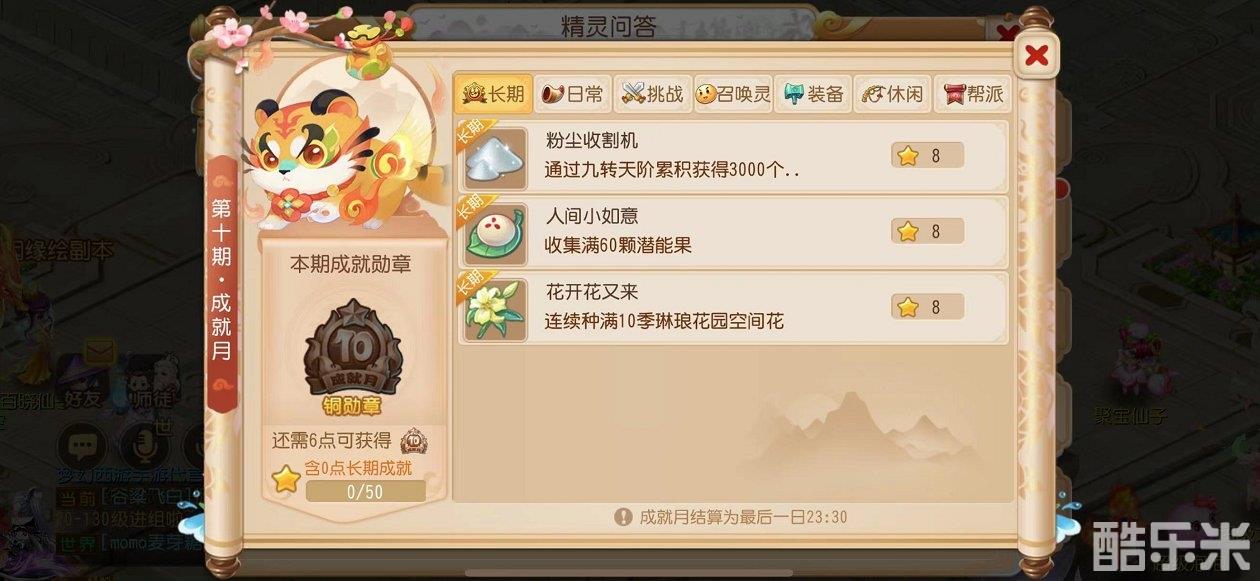Image resolution: width=1260 pixels, height=581 pixels.
Task: Click the 人间小如意 fruit icon
Action: coord(496,233)
